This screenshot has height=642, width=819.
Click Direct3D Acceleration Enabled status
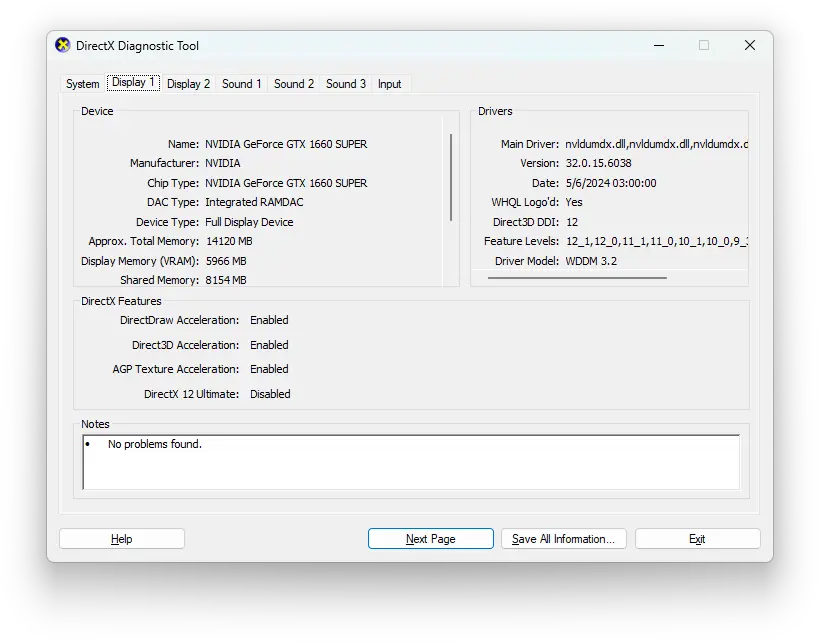tap(269, 345)
